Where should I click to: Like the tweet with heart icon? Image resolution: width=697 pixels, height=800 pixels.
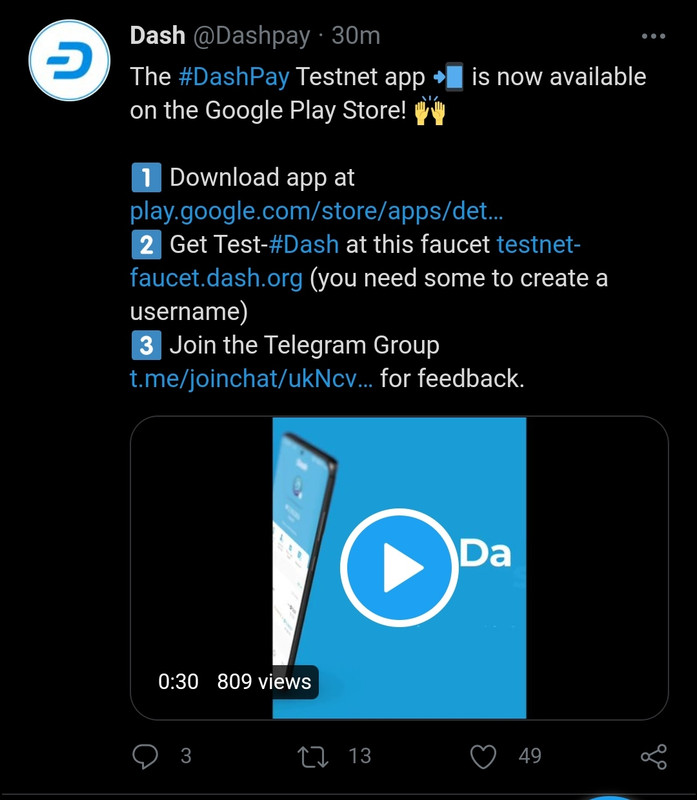pyautogui.click(x=483, y=756)
